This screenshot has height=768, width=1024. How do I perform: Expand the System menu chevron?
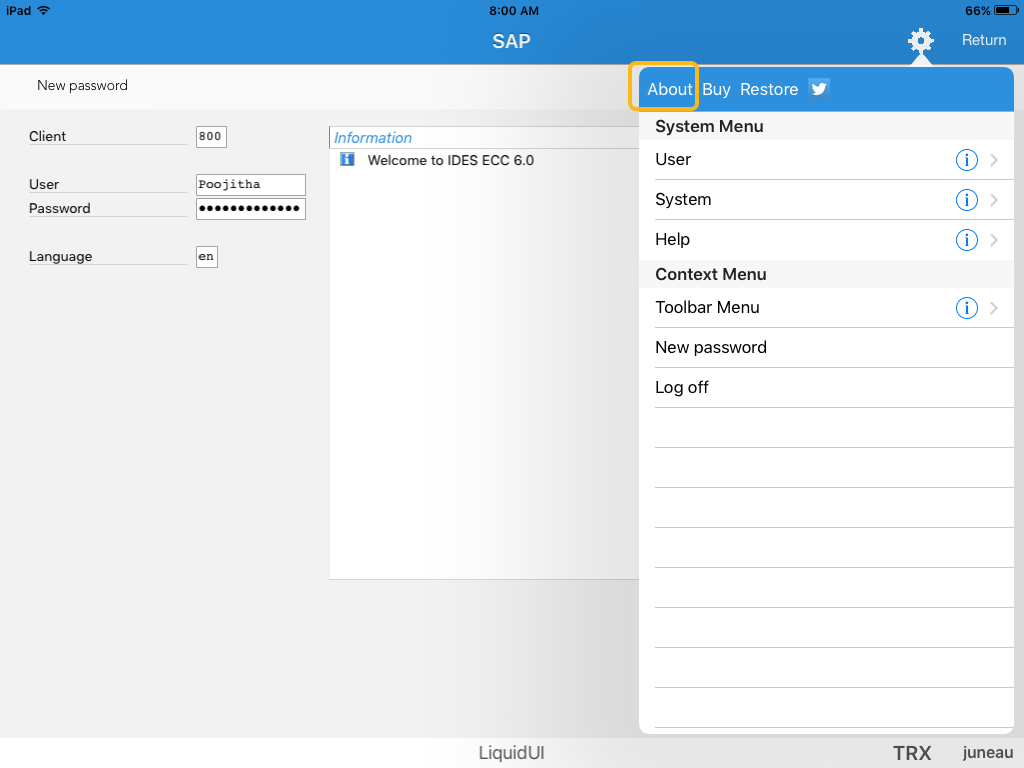tap(994, 200)
